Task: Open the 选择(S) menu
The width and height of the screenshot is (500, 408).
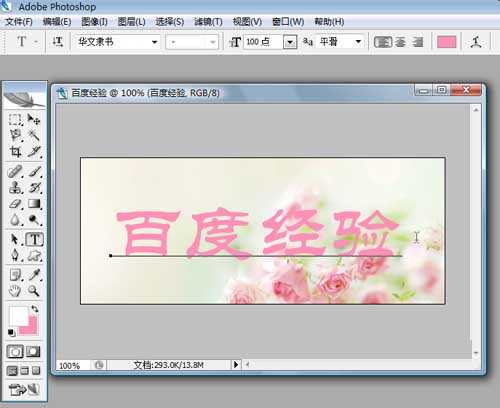Action: pyautogui.click(x=170, y=22)
